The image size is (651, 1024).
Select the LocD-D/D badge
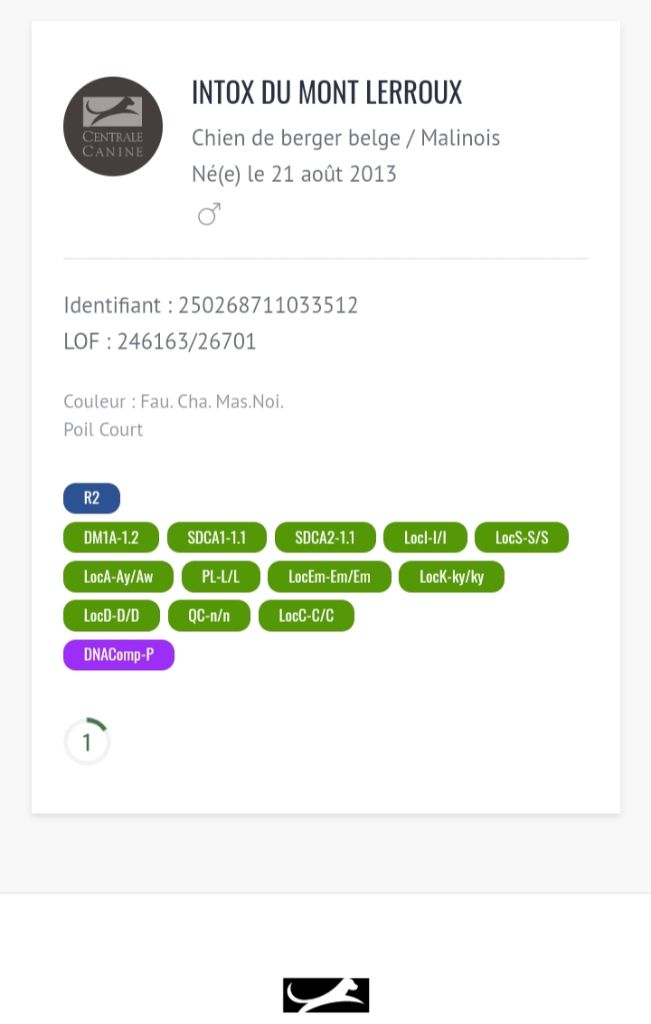111,615
